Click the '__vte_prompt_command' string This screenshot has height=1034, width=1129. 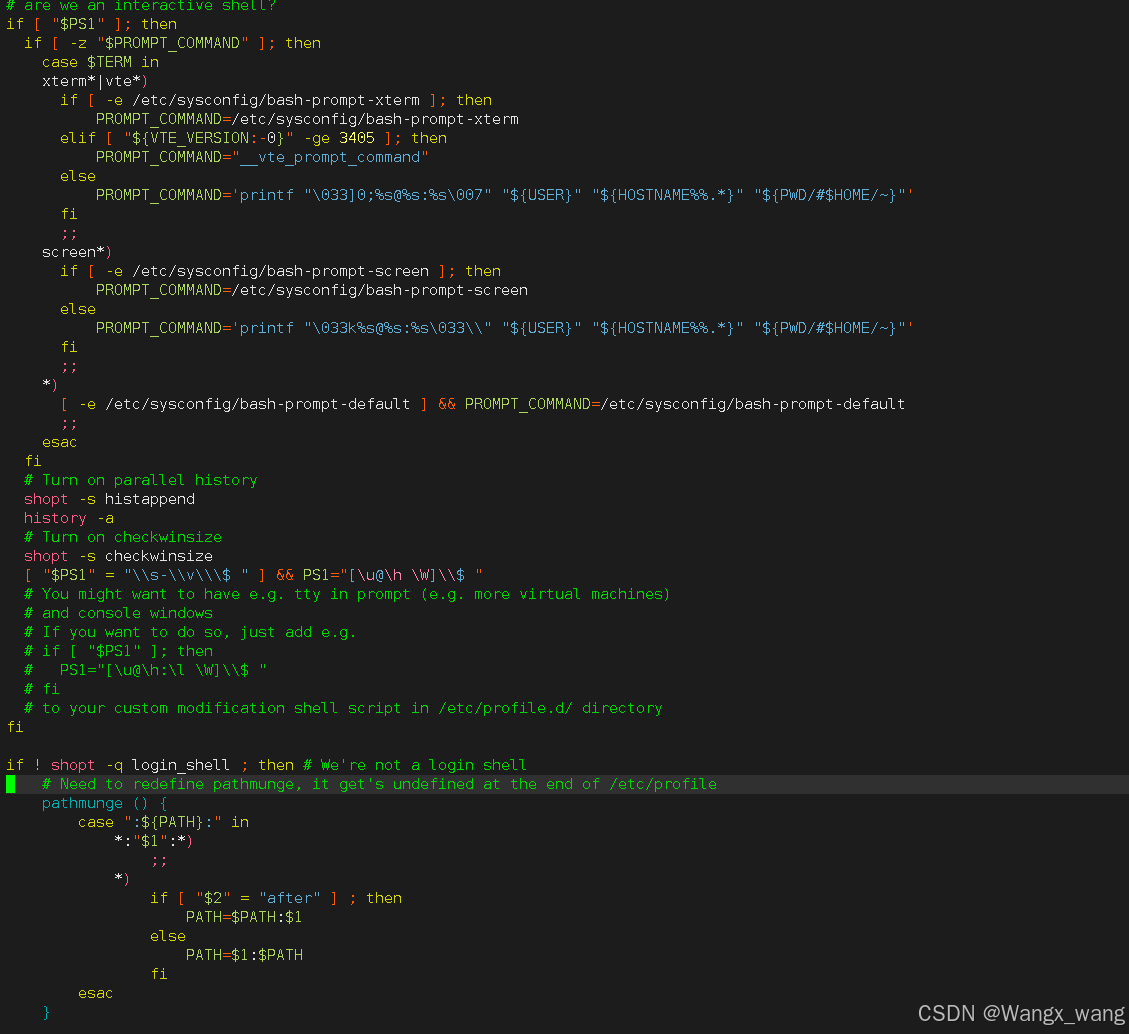pos(330,157)
